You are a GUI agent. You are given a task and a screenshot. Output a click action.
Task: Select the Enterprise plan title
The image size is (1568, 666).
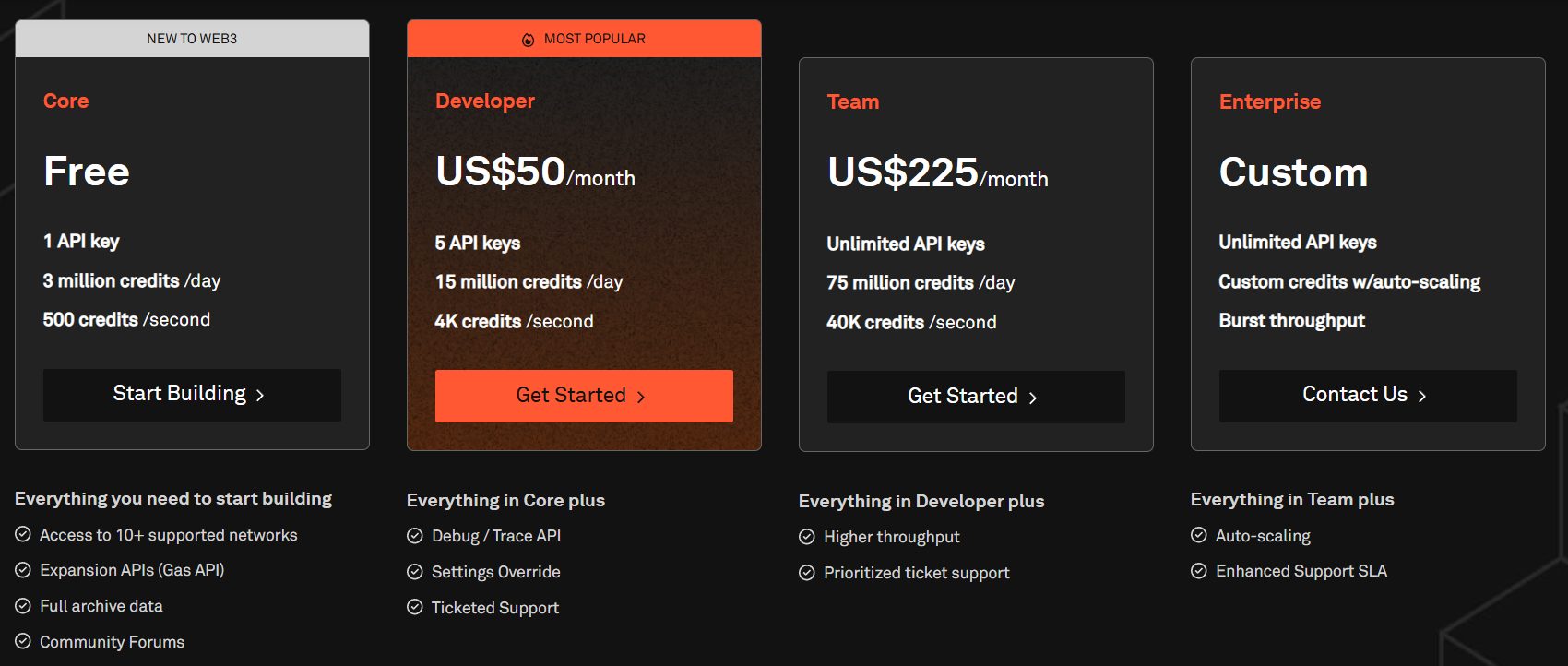click(1270, 101)
